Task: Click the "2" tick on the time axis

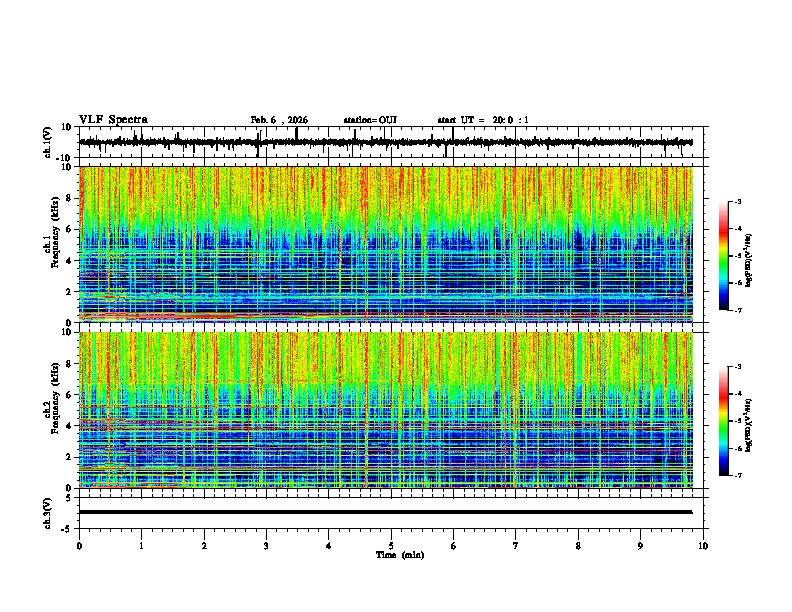Action: tap(204, 546)
